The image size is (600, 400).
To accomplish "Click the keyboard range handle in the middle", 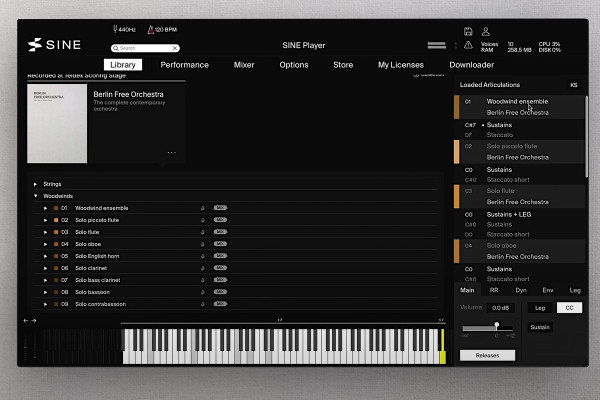I will coord(280,320).
